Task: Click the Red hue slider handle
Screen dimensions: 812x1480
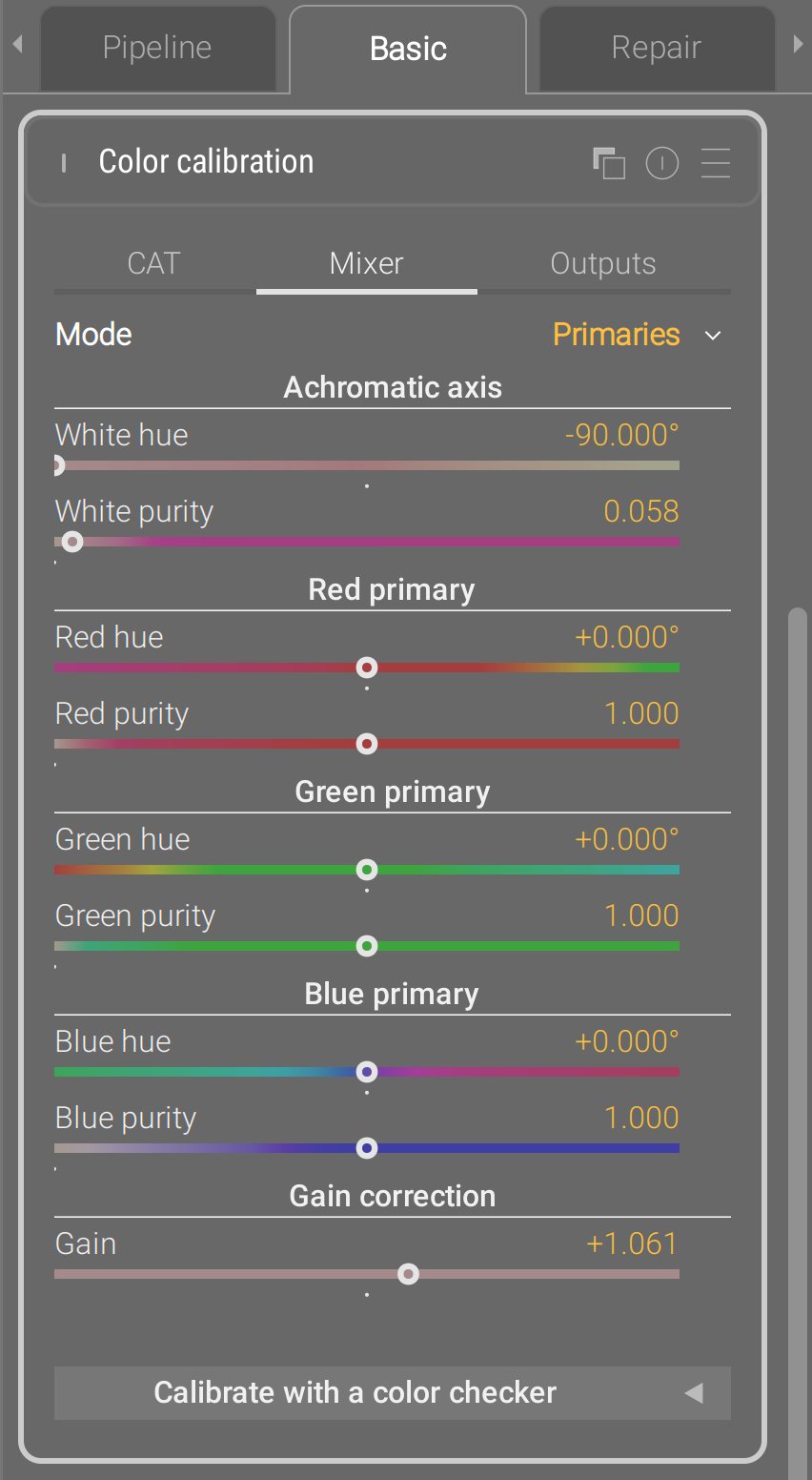Action: 367,668
